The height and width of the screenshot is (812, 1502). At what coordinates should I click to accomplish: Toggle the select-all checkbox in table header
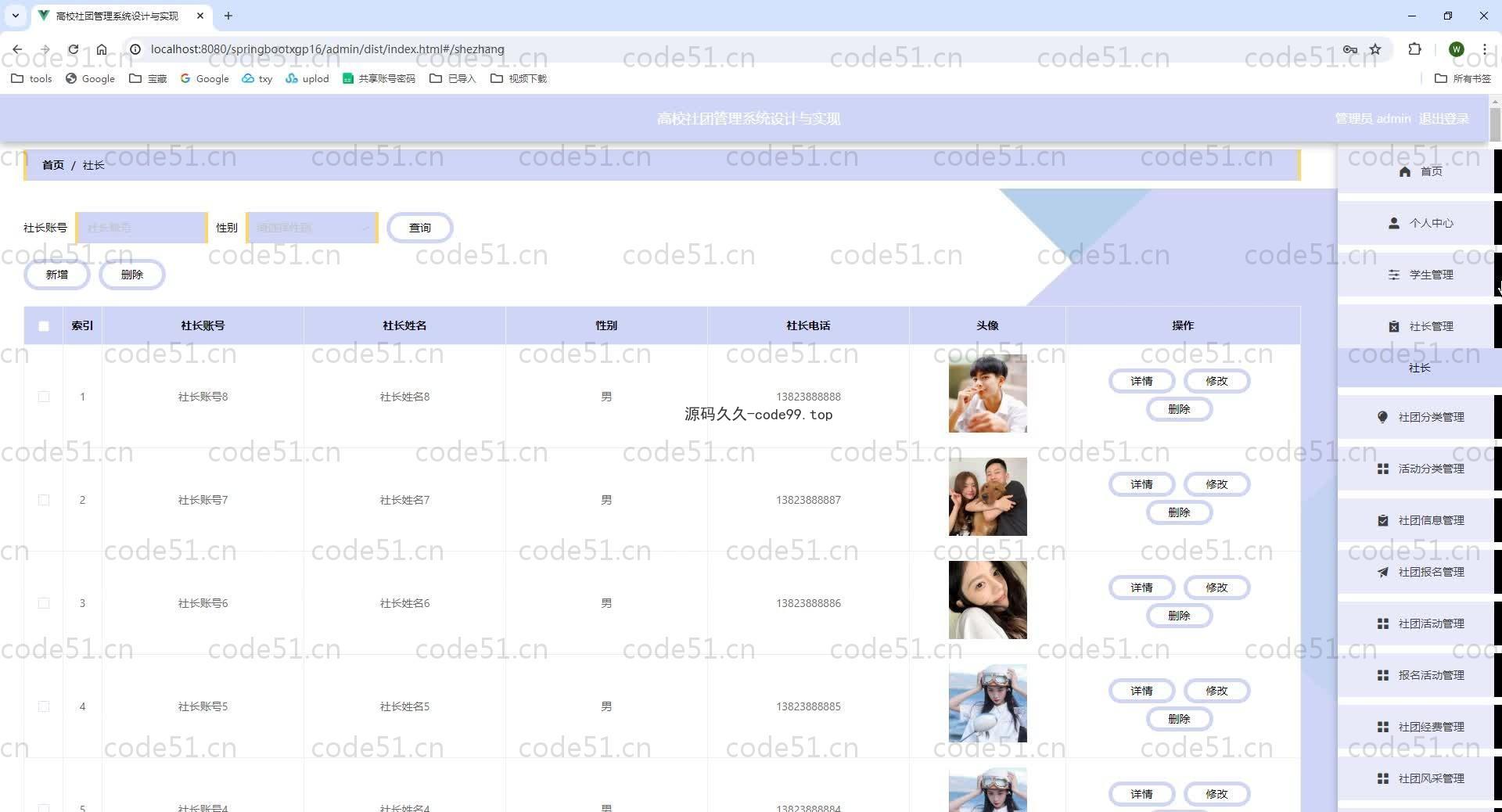point(44,326)
